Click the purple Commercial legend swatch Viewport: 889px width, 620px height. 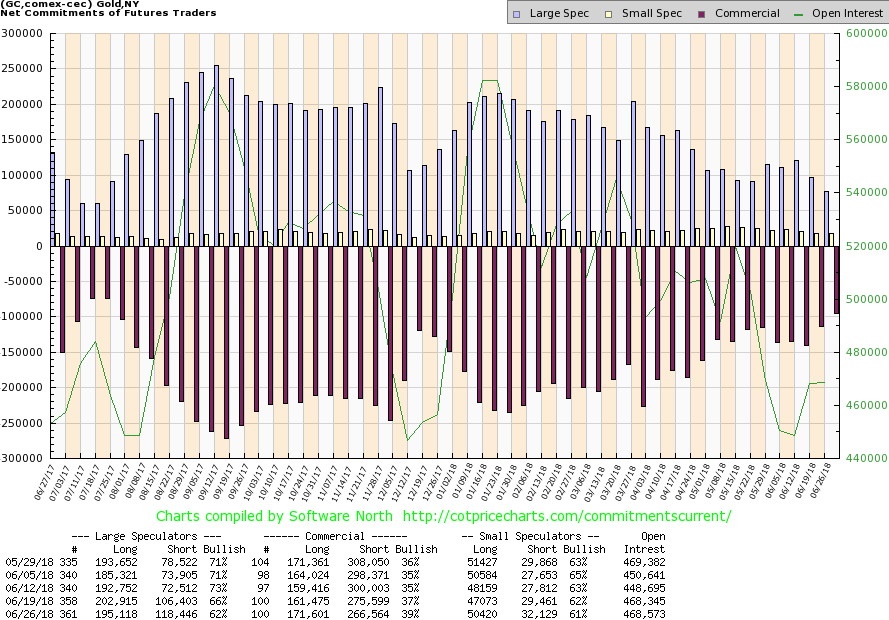click(702, 14)
